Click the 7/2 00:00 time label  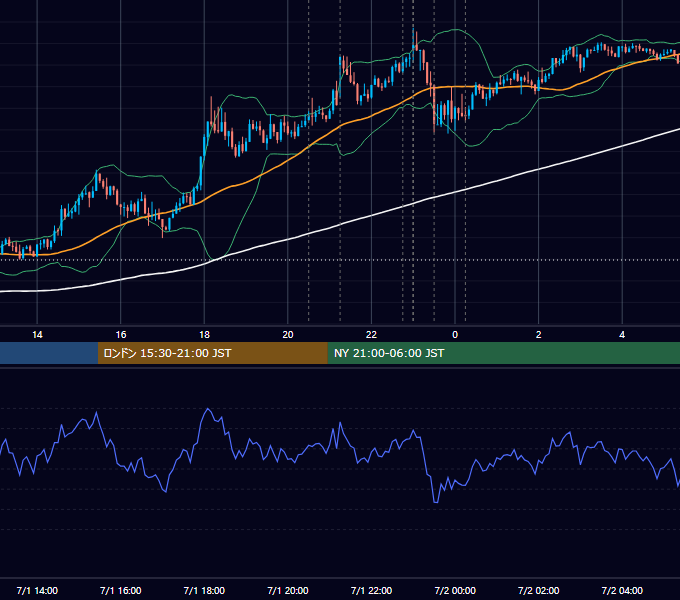click(x=455, y=590)
